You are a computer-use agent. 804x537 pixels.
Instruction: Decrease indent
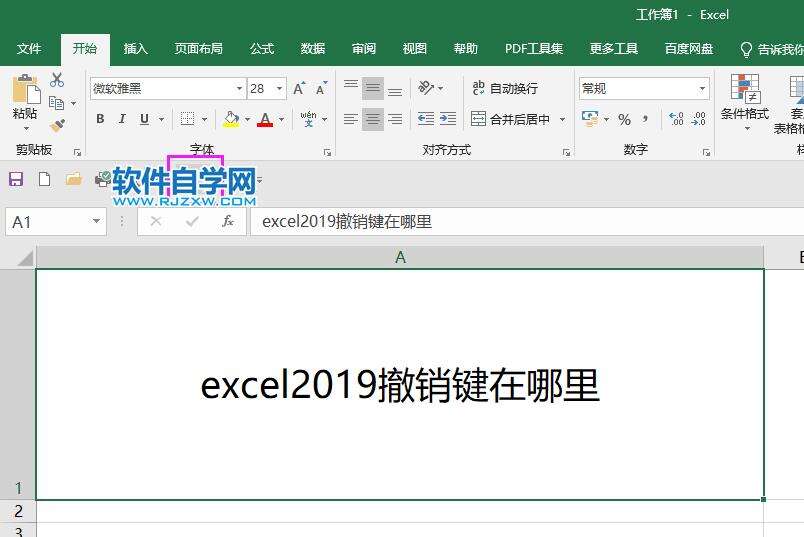[426, 119]
